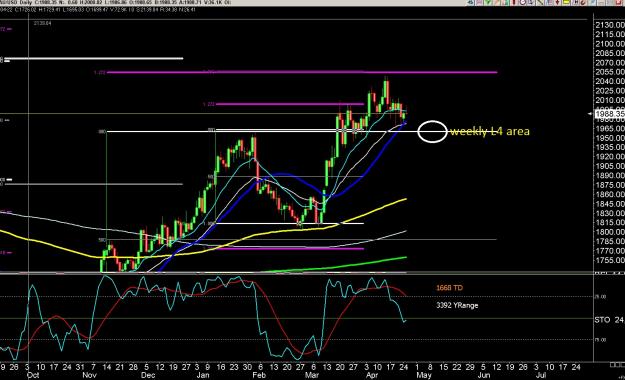Click the 1950.00 price axis label
The width and height of the screenshot is (625, 380).
(609, 138)
